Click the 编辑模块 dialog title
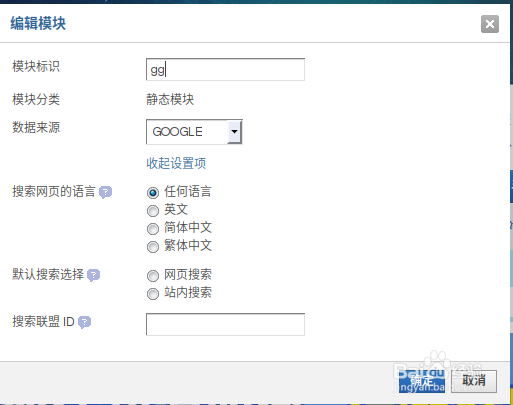 pyautogui.click(x=38, y=23)
